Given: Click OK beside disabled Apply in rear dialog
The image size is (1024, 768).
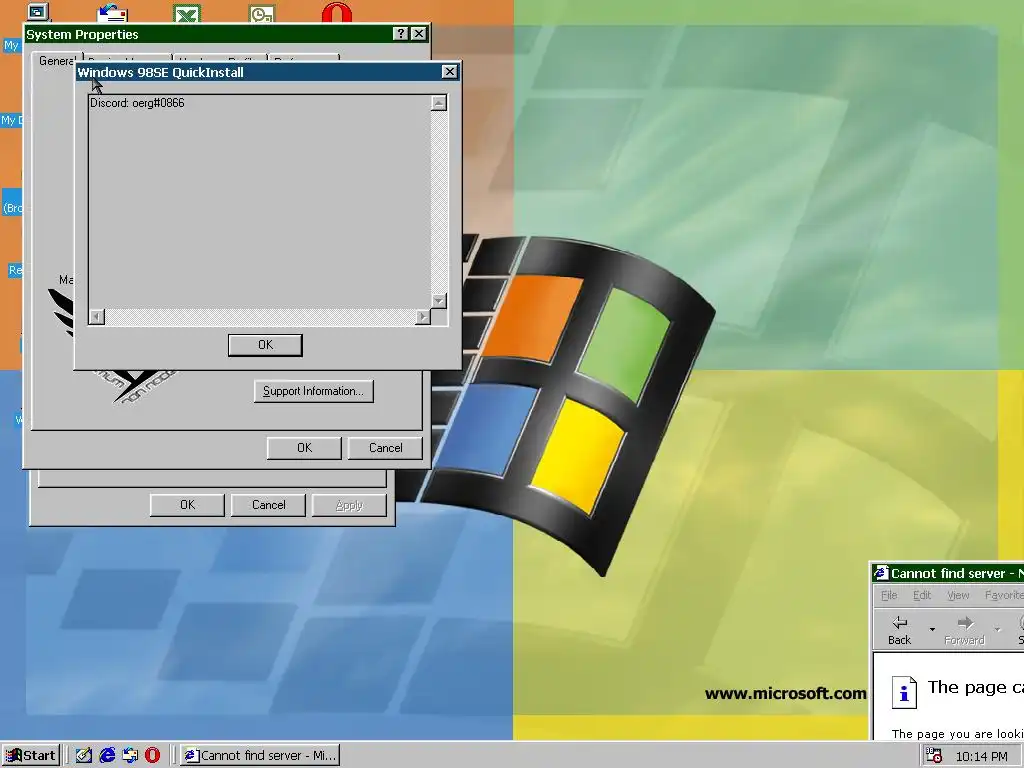Looking at the screenshot, I should 187,505.
